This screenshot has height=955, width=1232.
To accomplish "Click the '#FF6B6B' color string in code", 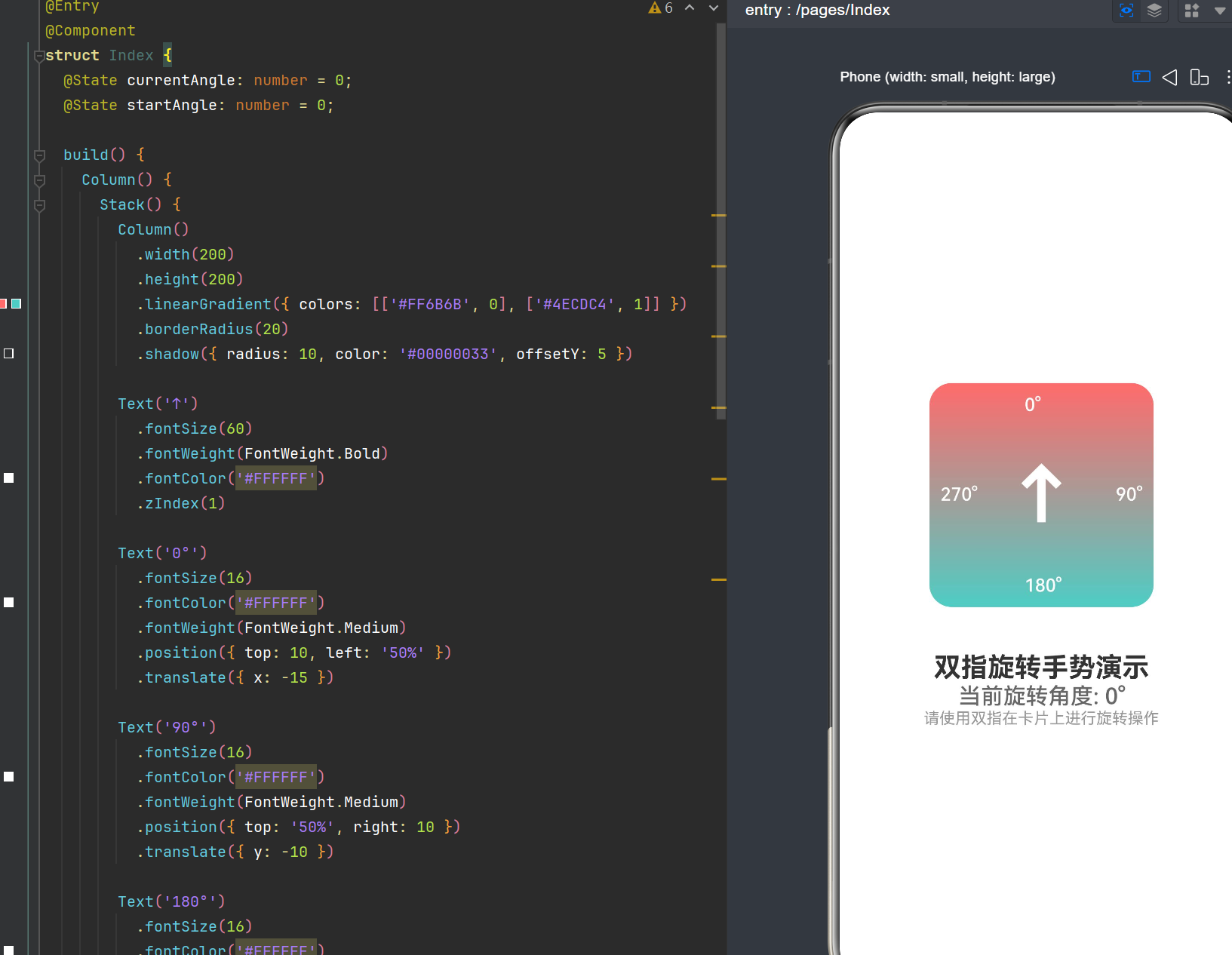I will 429,305.
